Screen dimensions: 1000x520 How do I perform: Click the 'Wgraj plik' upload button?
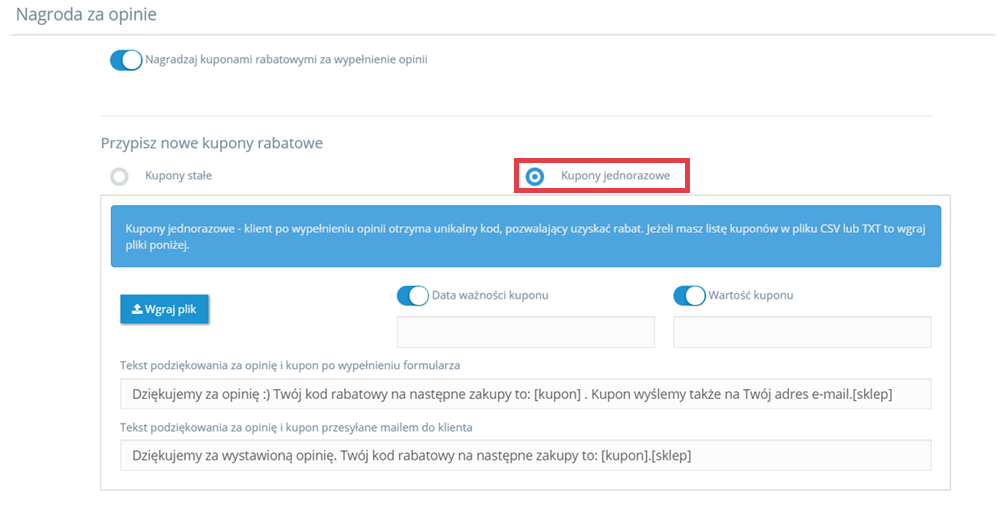point(165,309)
